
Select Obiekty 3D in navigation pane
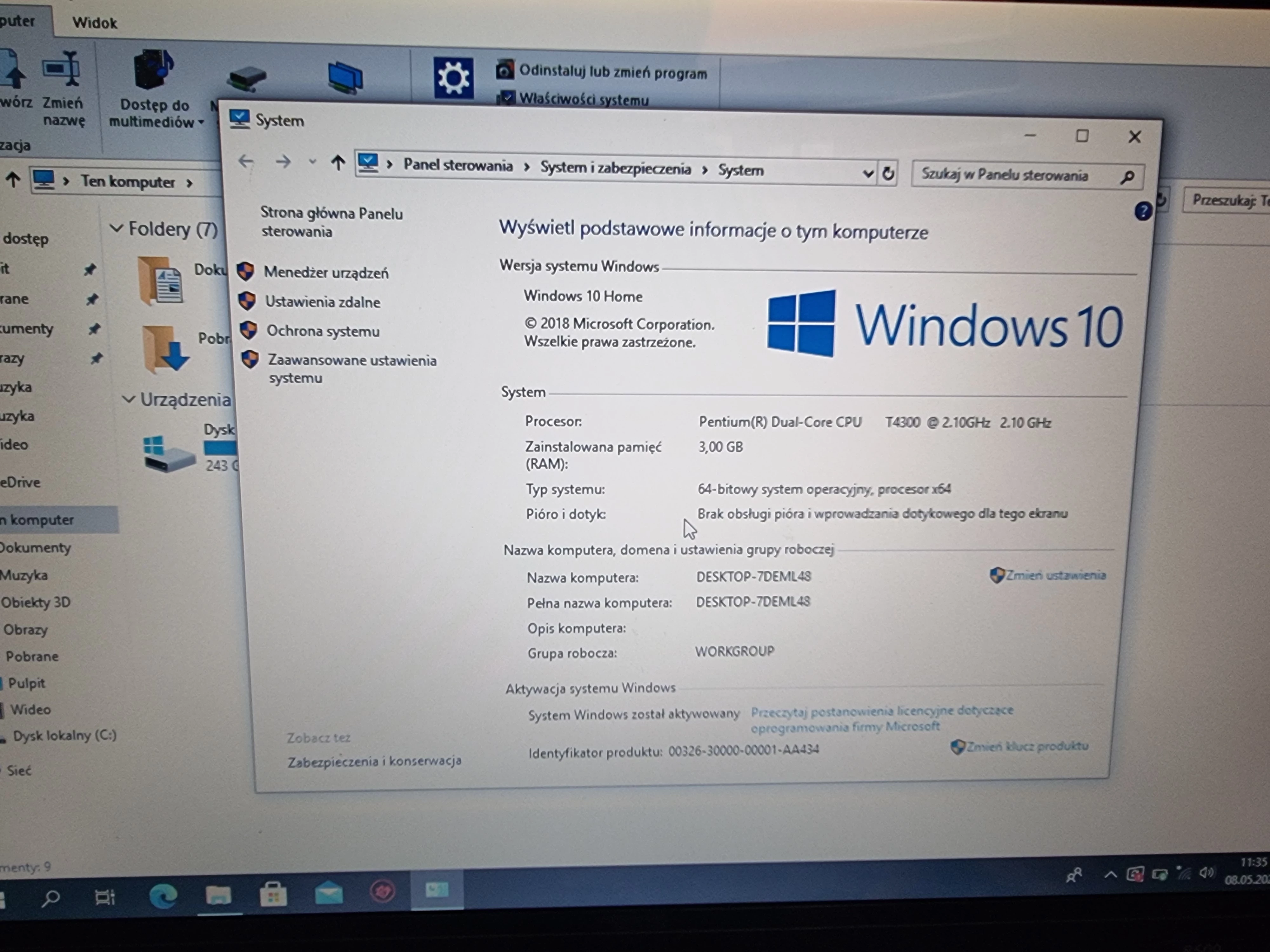[x=36, y=602]
